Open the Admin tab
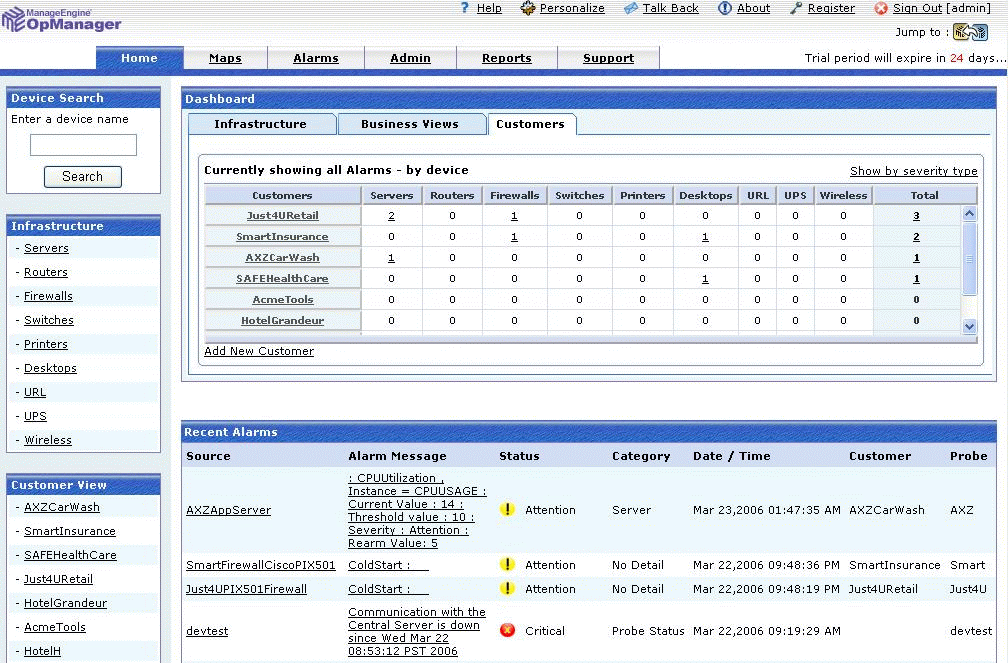This screenshot has height=663, width=1008. coord(410,58)
